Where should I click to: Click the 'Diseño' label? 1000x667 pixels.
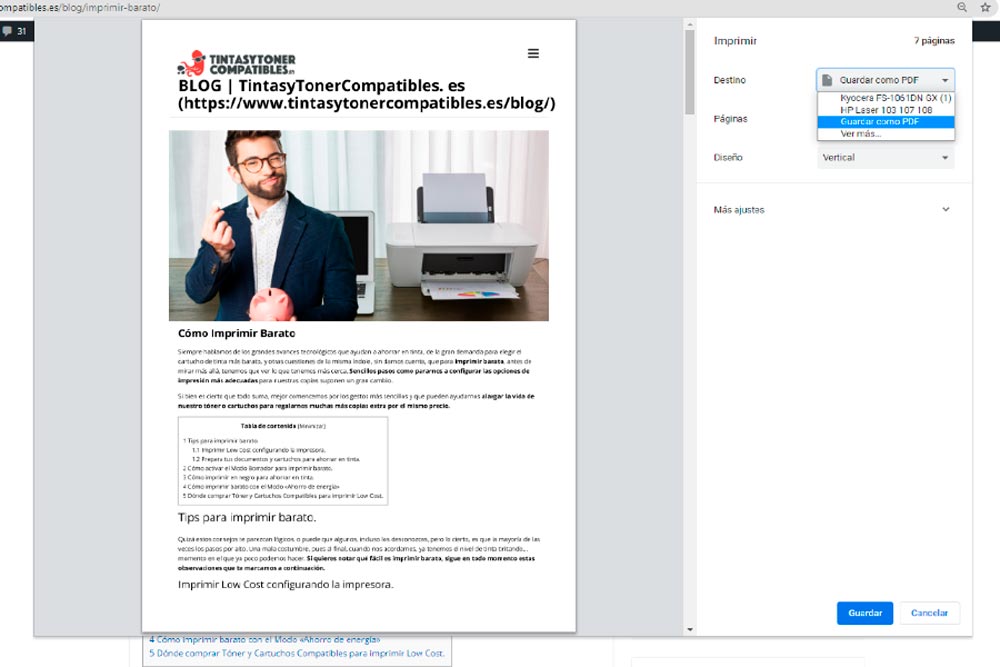coord(728,158)
